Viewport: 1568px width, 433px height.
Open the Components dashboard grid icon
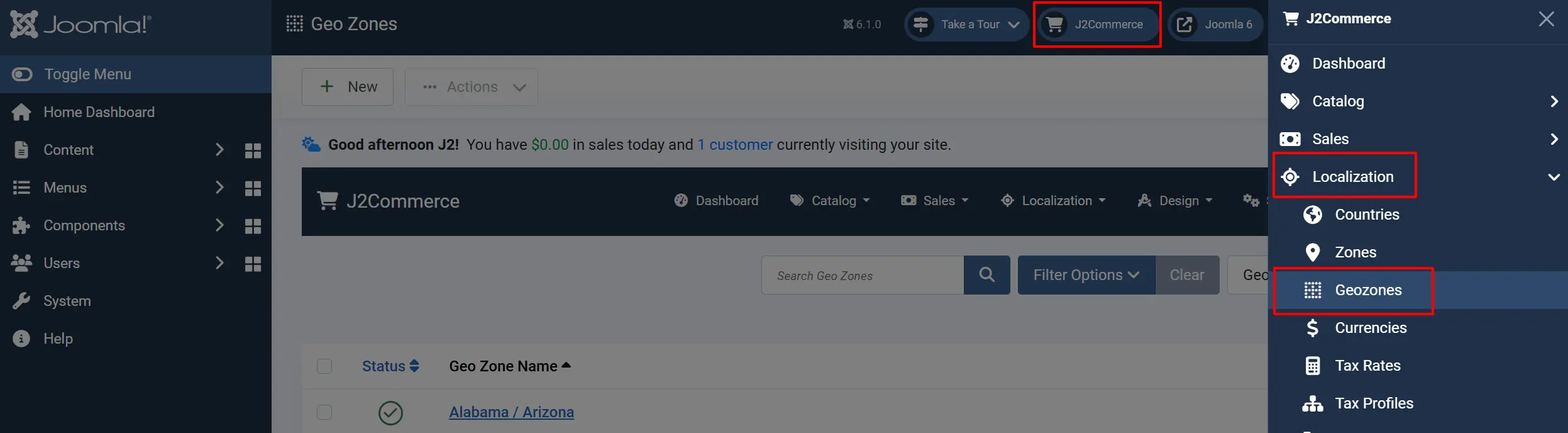pyautogui.click(x=253, y=226)
